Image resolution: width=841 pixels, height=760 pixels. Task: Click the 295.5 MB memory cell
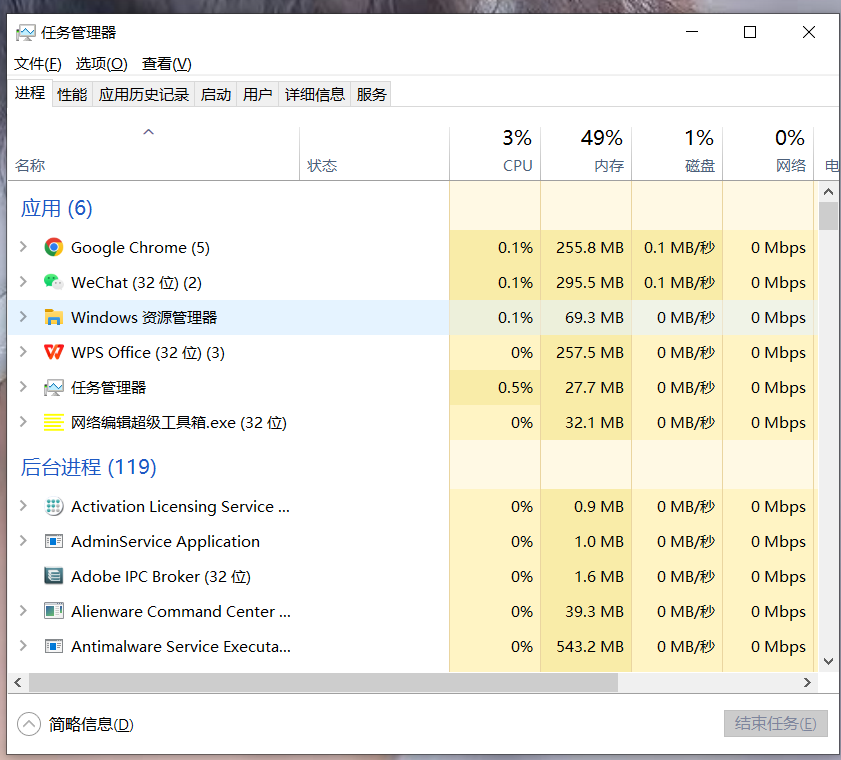tap(586, 282)
